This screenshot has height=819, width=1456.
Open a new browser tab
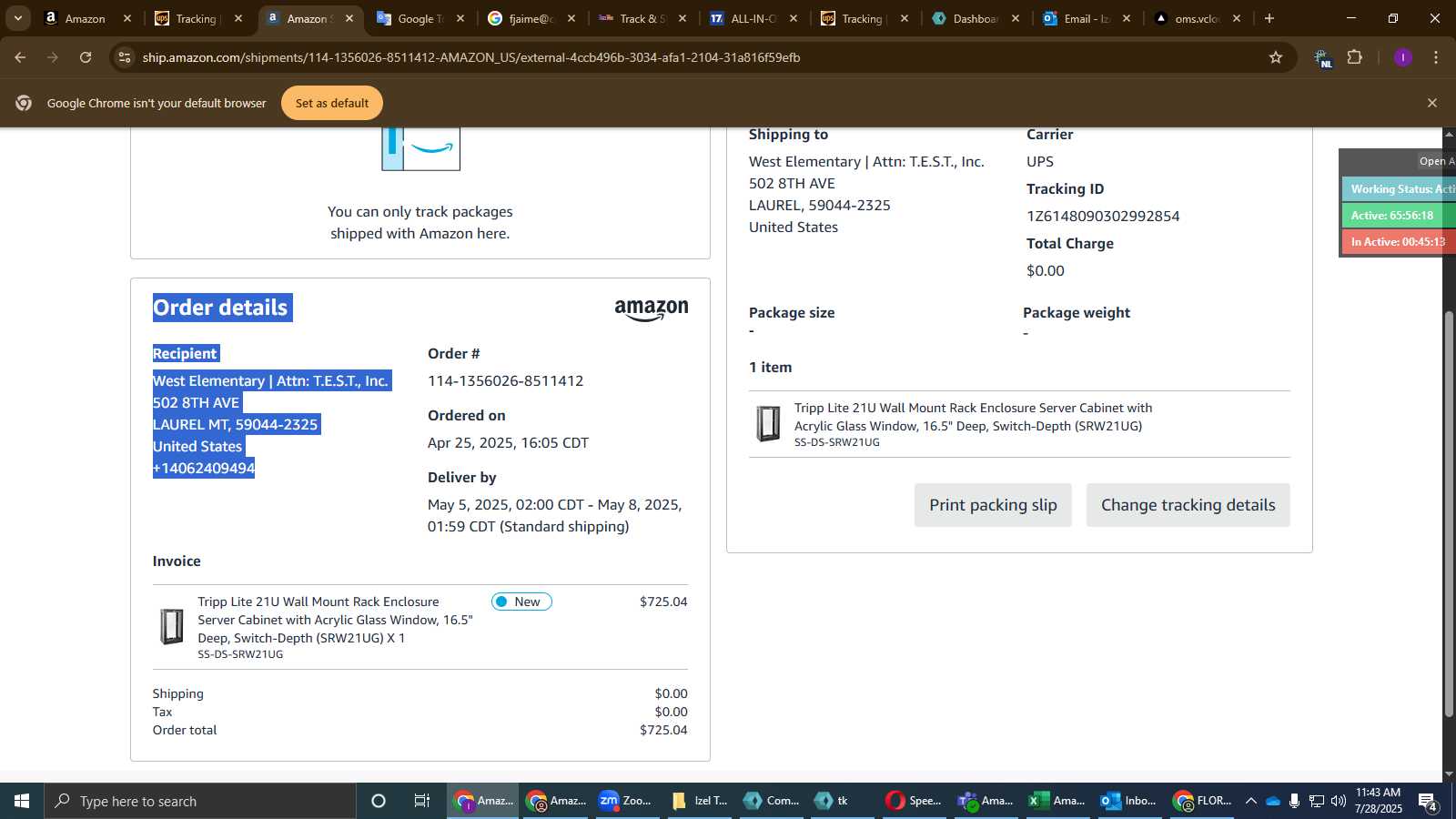[x=1269, y=18]
